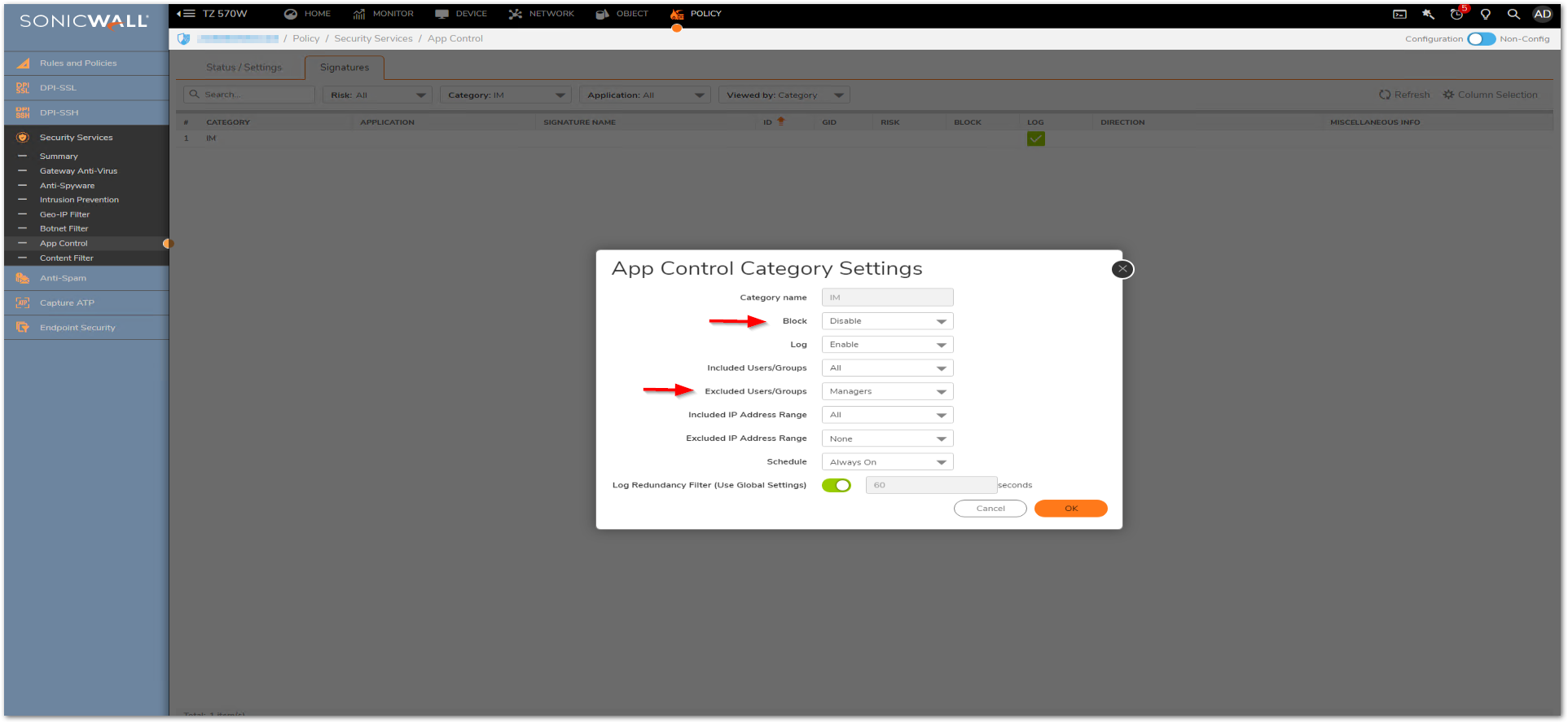
Task: Click the setup wizard wand icon
Action: coord(1428,14)
